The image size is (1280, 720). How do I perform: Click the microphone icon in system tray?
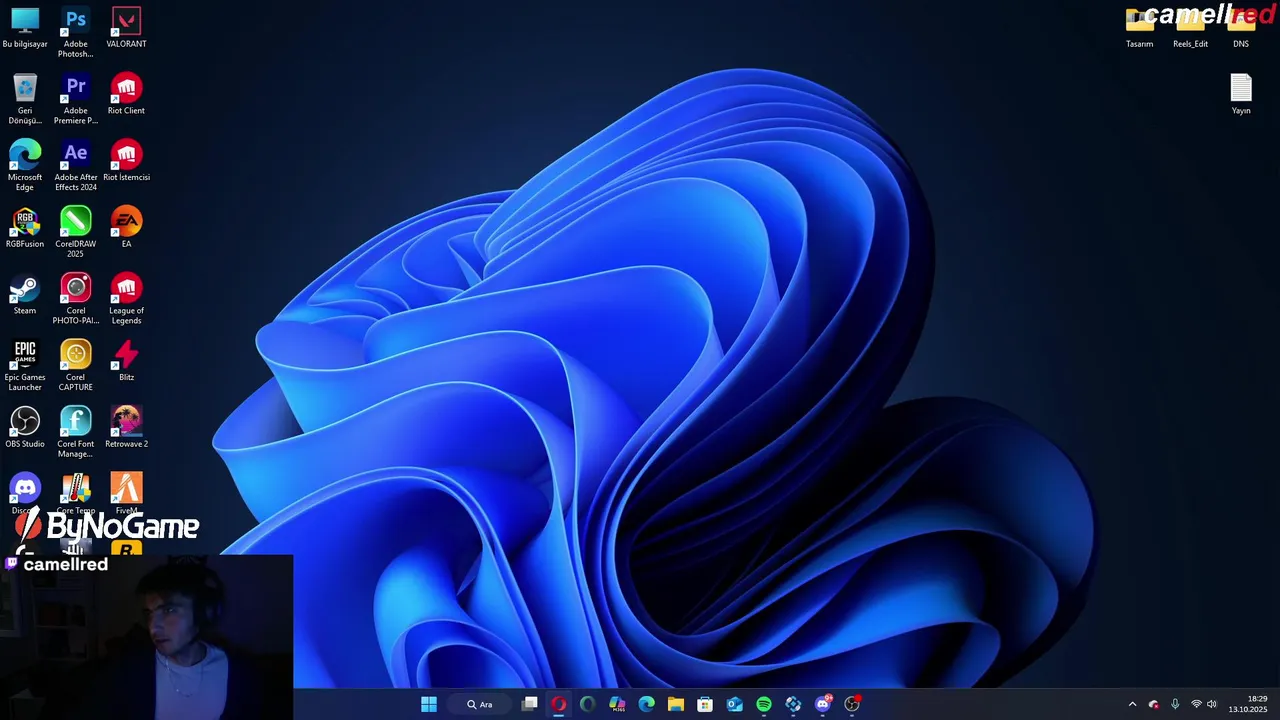1175,704
